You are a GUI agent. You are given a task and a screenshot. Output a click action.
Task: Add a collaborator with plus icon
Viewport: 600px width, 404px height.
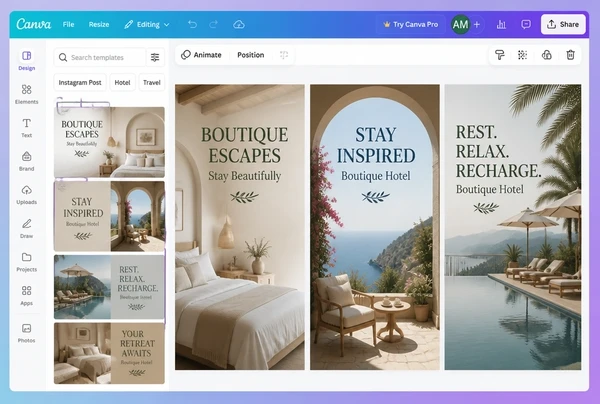pyautogui.click(x=477, y=24)
